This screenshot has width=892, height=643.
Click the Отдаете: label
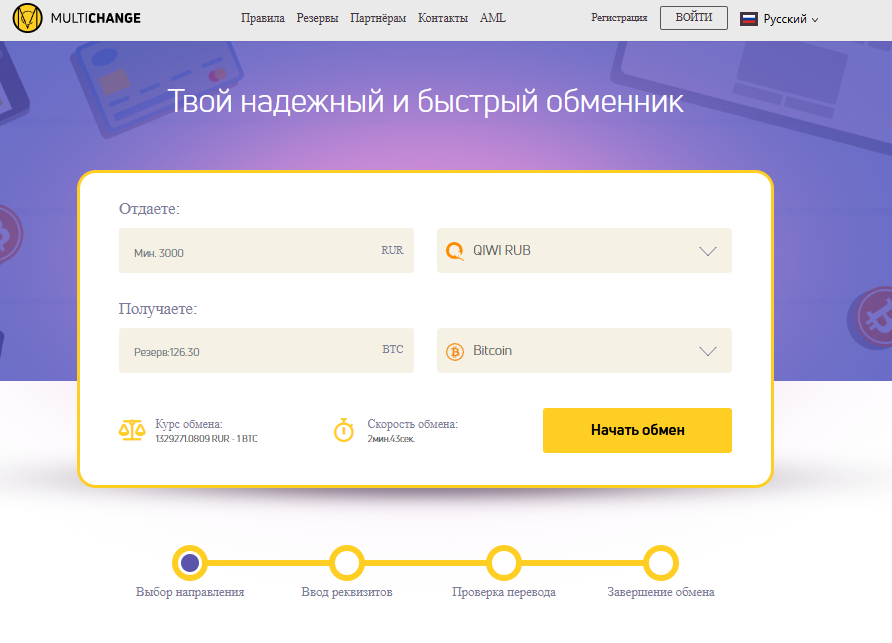pyautogui.click(x=149, y=209)
